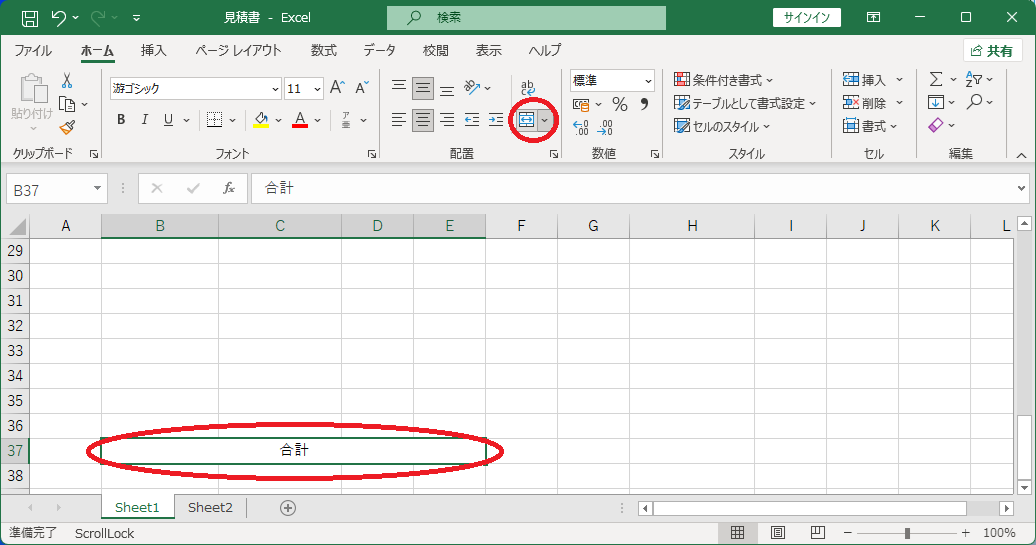
Task: Increase indent
Action: point(496,120)
